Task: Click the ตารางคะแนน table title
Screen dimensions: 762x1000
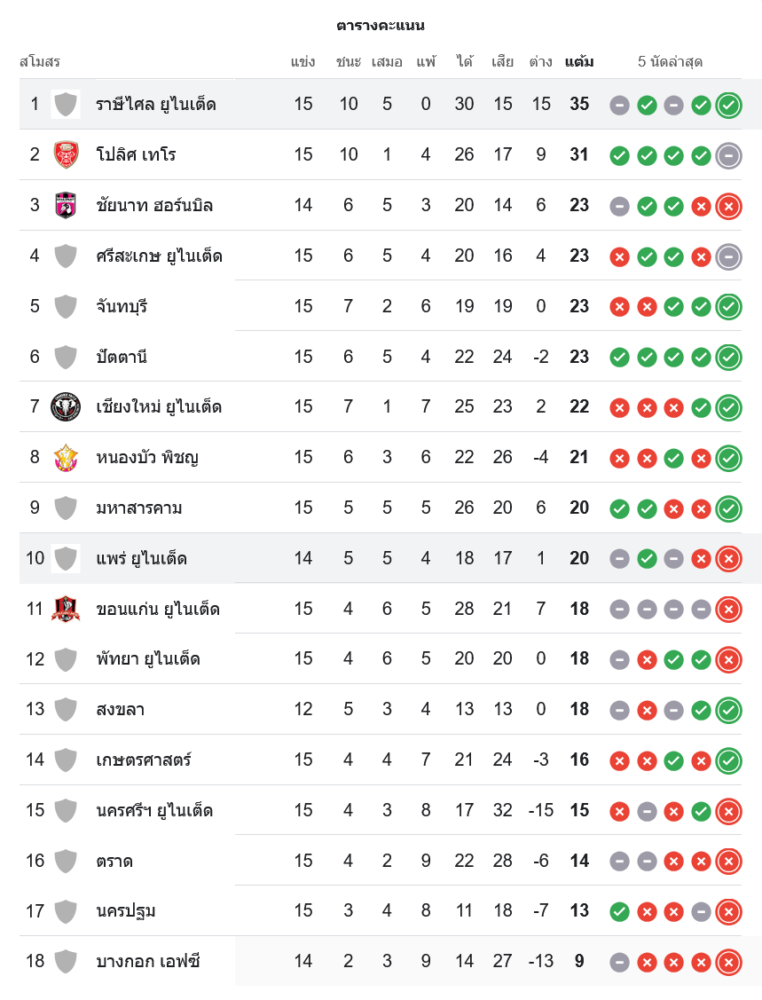Action: pos(380,25)
